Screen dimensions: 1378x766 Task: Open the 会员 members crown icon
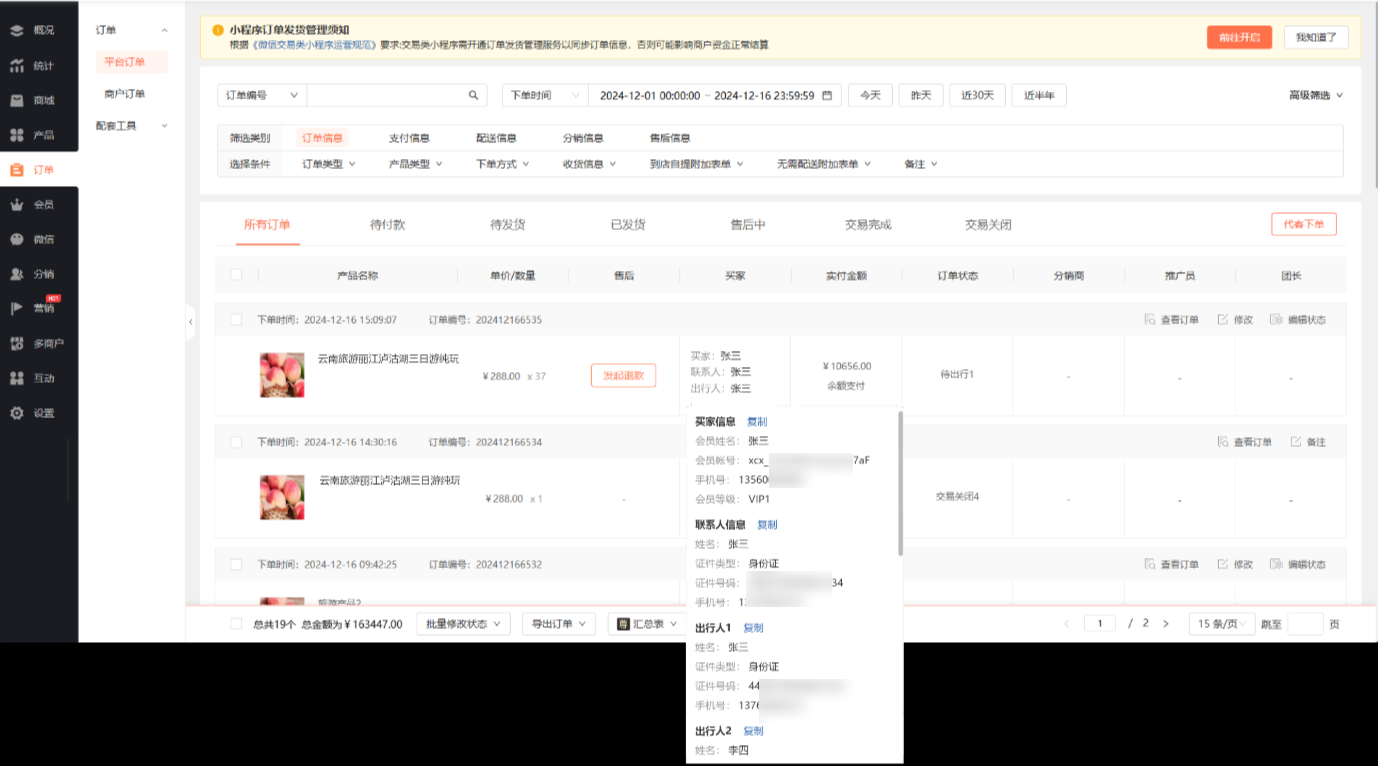point(17,204)
